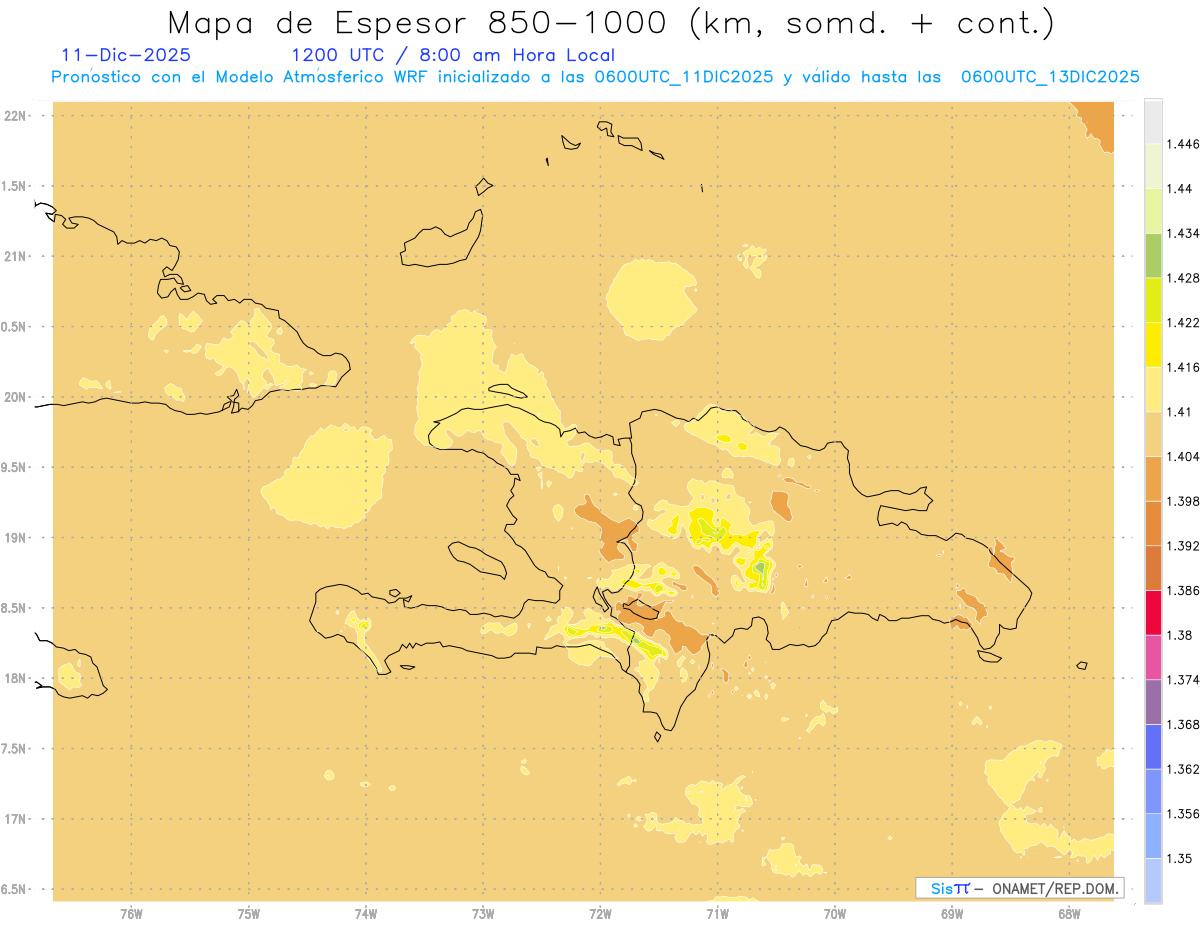Click the legend value '1.446'
This screenshot has height=927, width=1200.
click(1182, 144)
